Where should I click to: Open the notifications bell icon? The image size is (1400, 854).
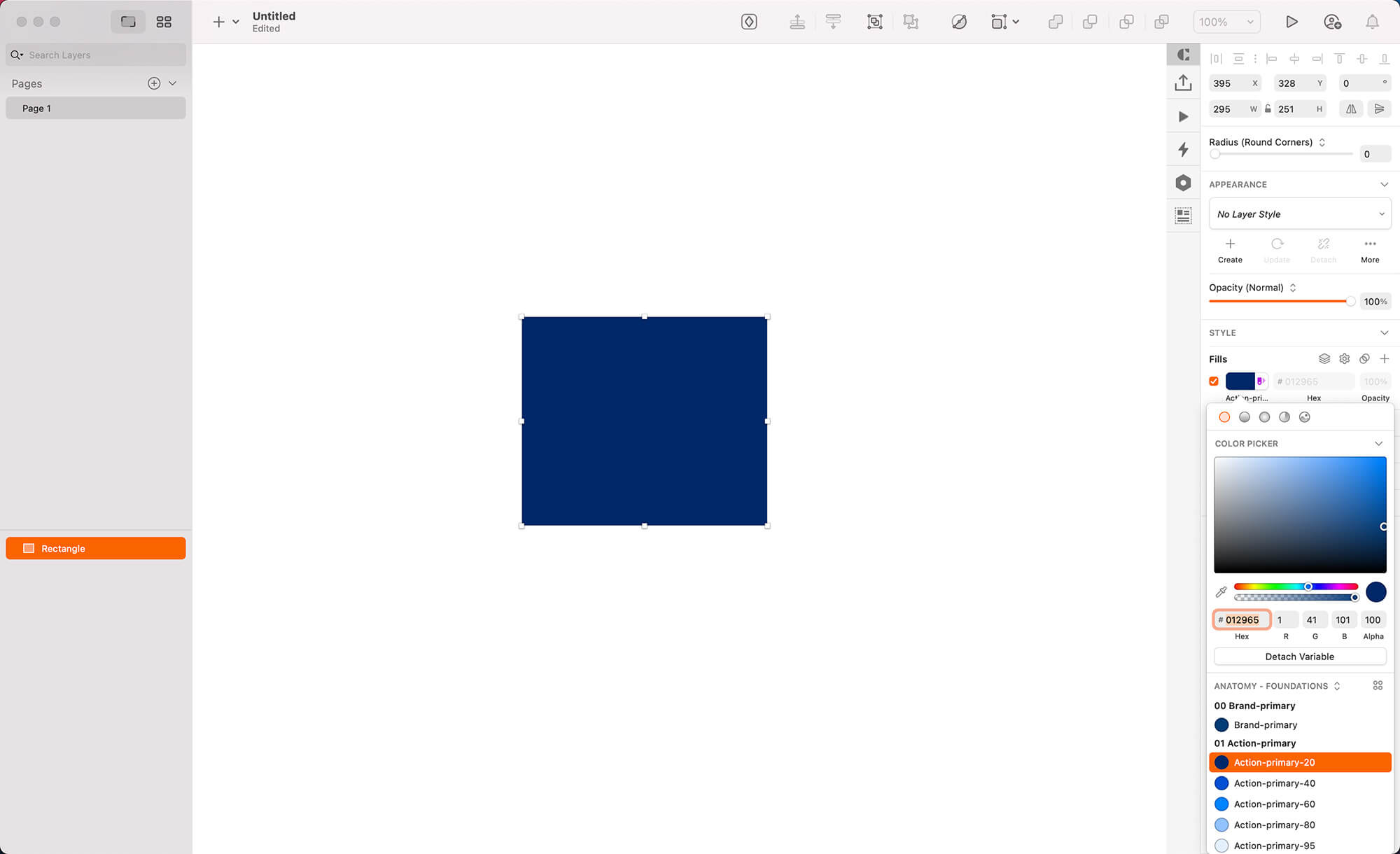(1372, 22)
